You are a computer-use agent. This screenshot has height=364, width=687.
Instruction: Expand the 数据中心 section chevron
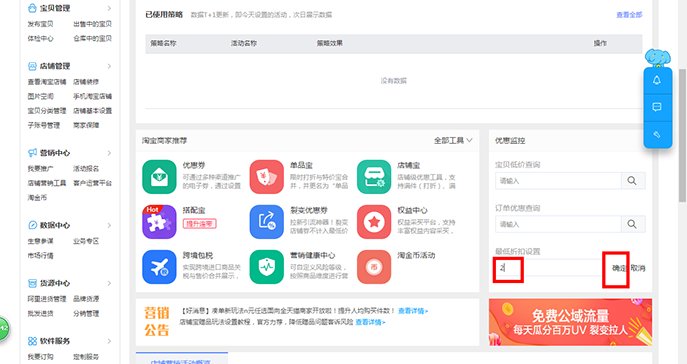(x=109, y=225)
